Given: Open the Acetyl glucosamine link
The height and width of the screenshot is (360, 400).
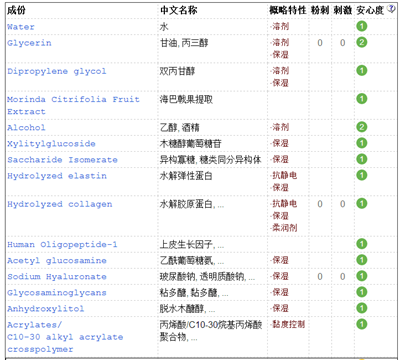Looking at the screenshot, I should click(57, 261).
